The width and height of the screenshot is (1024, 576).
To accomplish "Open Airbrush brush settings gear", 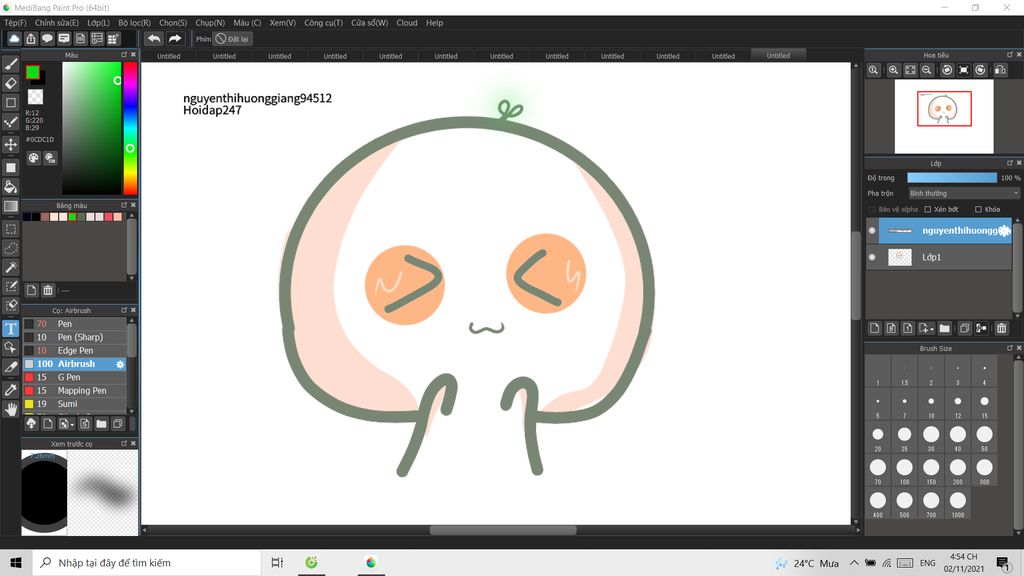I will (120, 364).
